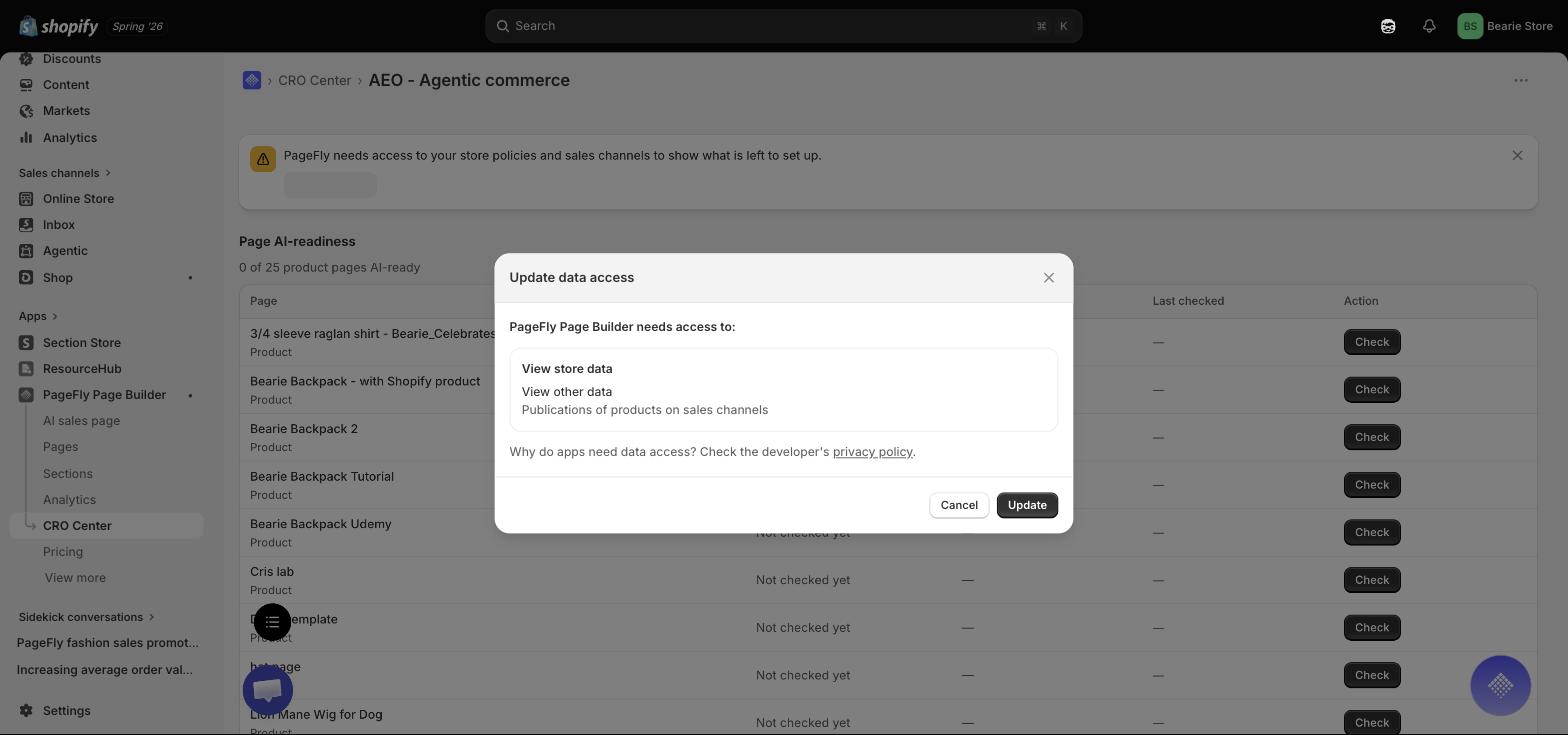Viewport: 1568px width, 735px height.
Task: Open the developer's privacy policy link
Action: pos(872,452)
